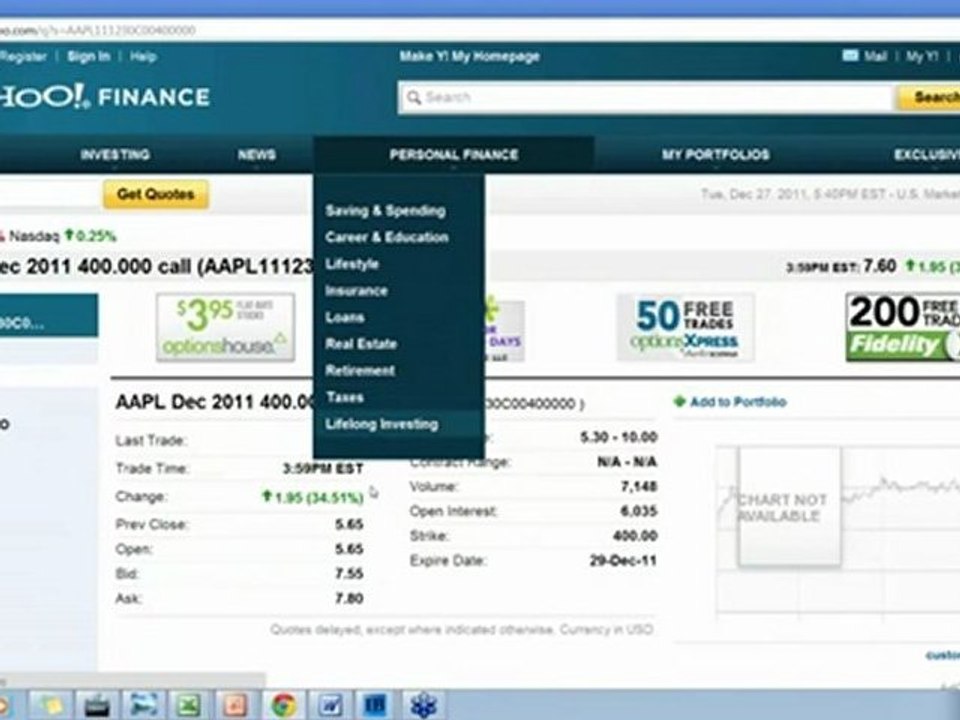Open the Fidelity 200 free trades ad
The width and height of the screenshot is (960, 720).
[x=902, y=328]
